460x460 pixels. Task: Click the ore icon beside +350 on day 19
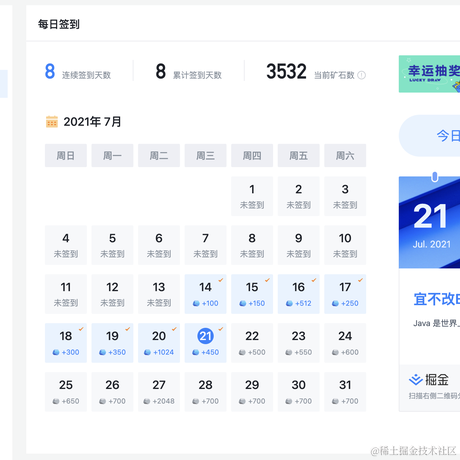[103, 352]
